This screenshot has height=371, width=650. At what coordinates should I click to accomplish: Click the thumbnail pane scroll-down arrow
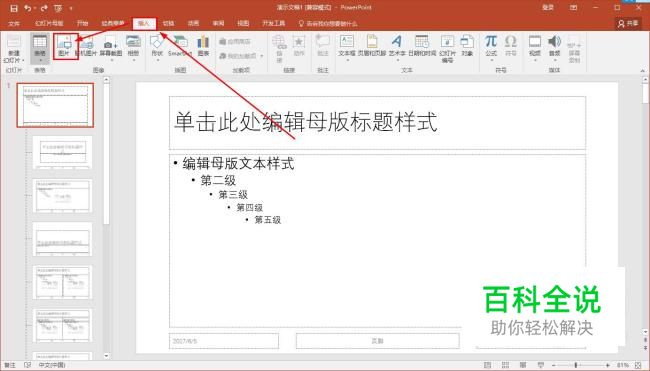point(106,356)
